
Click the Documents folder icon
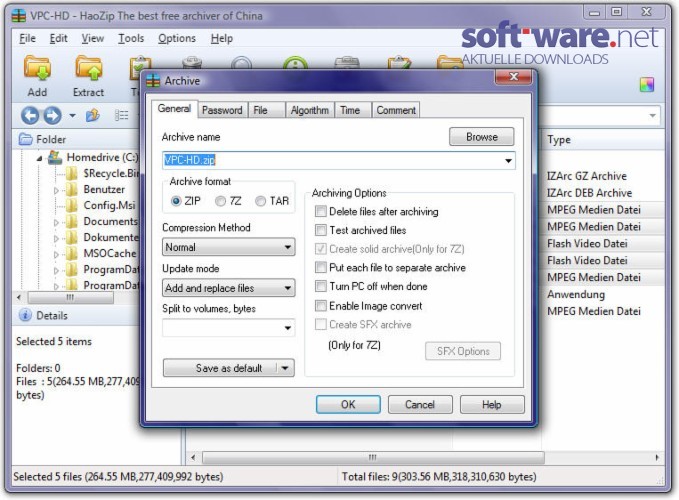71,221
